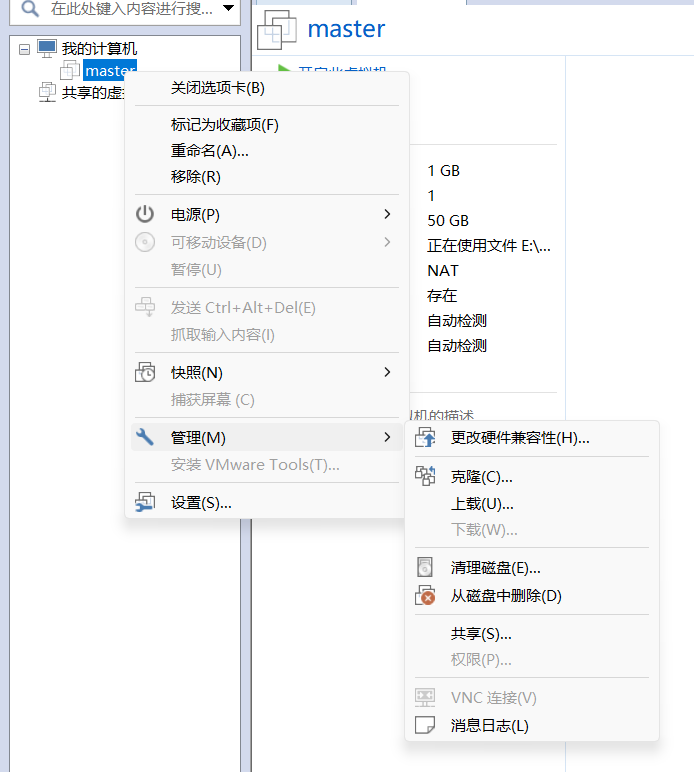The width and height of the screenshot is (694, 772).
Task: Click the VNC connection icon
Action: tap(425, 697)
